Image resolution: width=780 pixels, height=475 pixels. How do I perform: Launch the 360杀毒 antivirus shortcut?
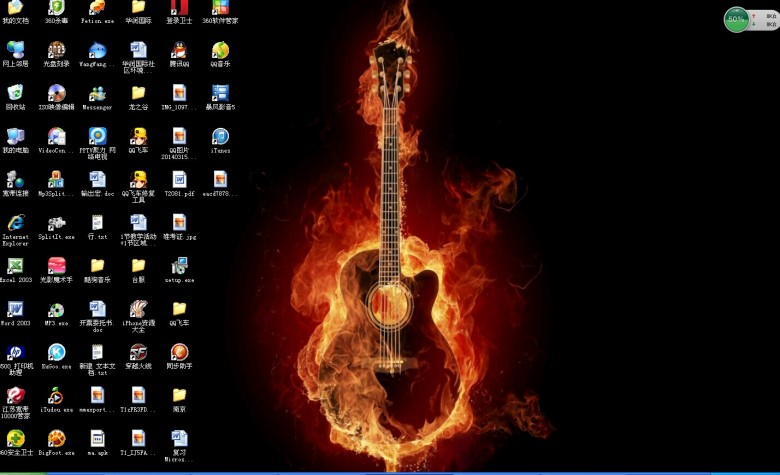click(x=56, y=7)
